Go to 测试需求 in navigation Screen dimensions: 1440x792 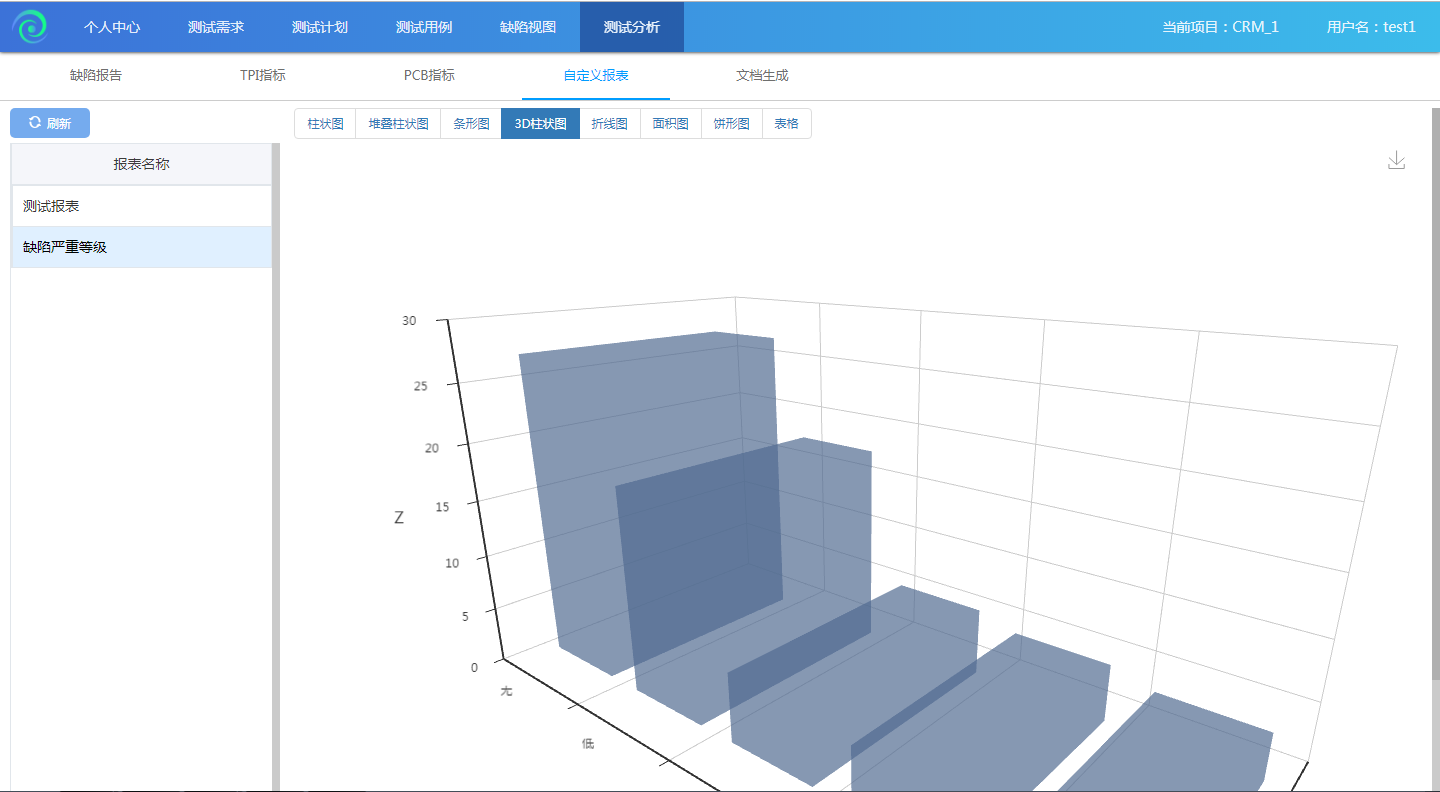pos(216,27)
